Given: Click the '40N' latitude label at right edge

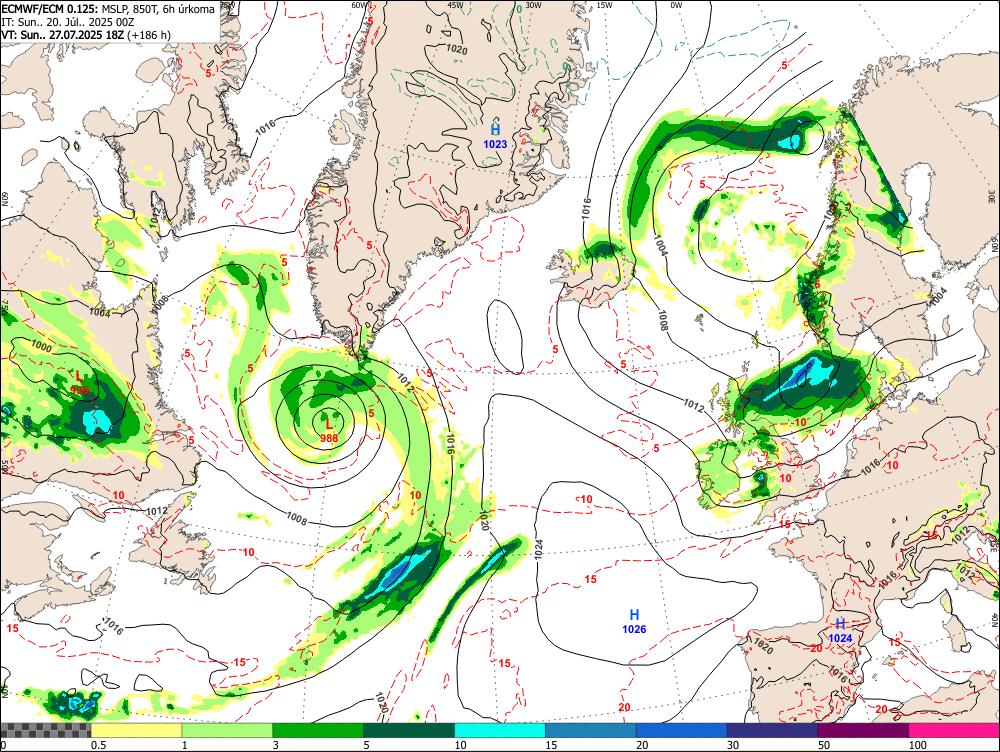Looking at the screenshot, I should pos(993,620).
